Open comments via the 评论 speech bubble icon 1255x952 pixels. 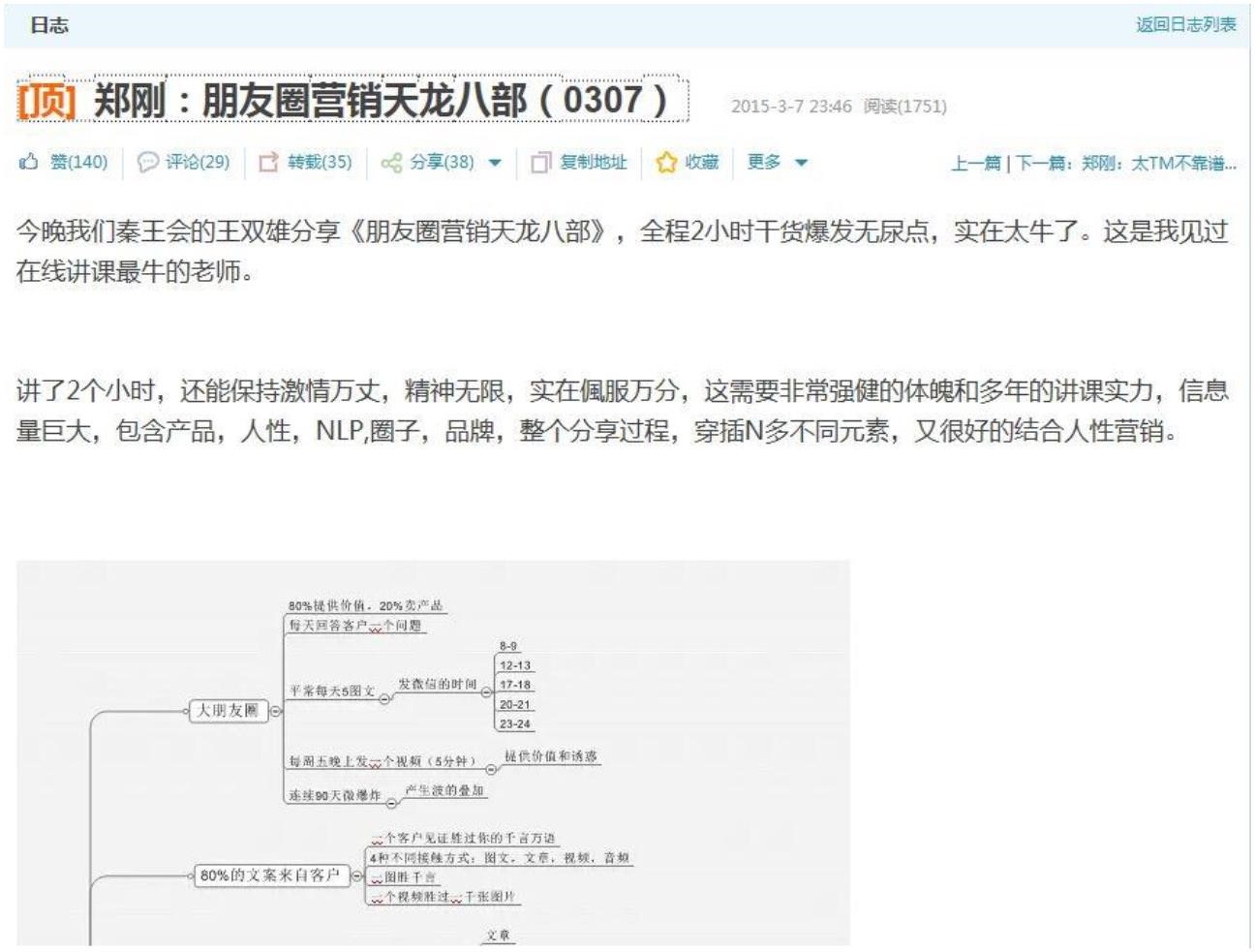(147, 163)
